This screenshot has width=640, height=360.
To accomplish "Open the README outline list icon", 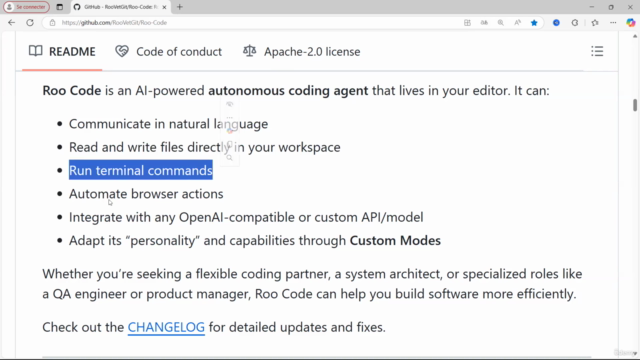I will tap(597, 51).
